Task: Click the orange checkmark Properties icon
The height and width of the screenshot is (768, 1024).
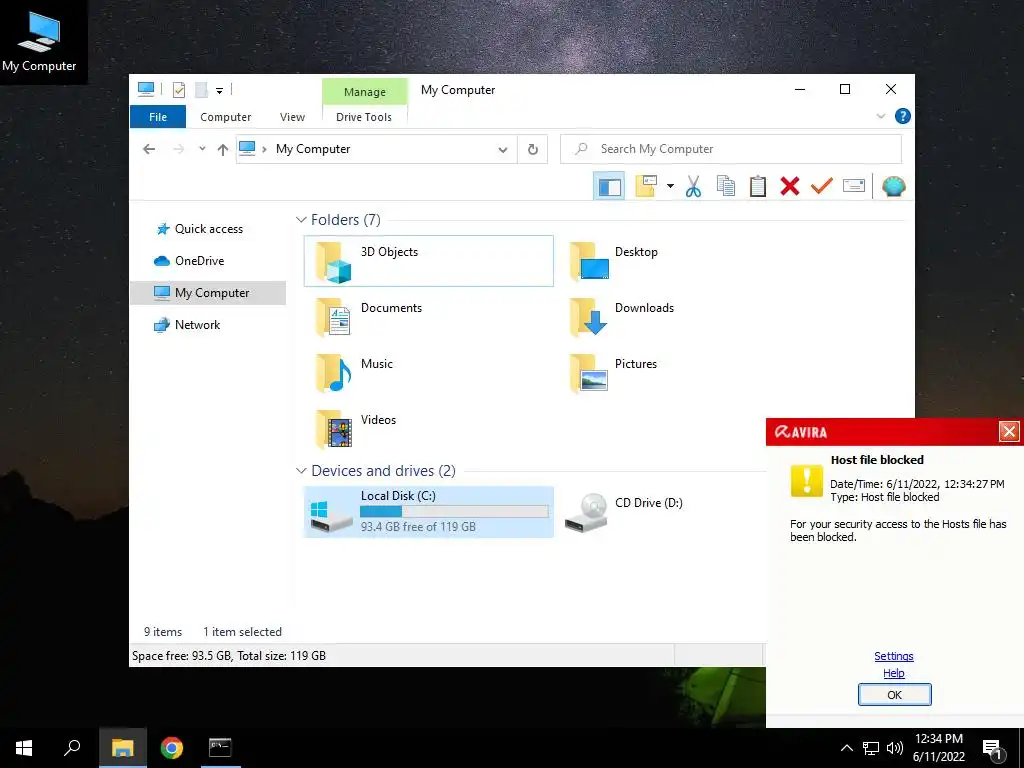Action: click(x=822, y=186)
